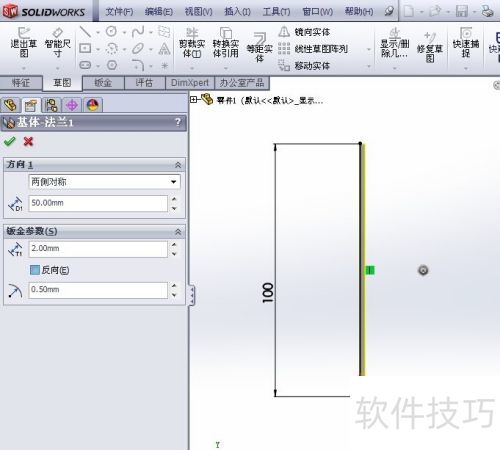This screenshot has height=450, width=500.
Task: Open the end condition dropdown (两侧对称)
Action: point(104,182)
